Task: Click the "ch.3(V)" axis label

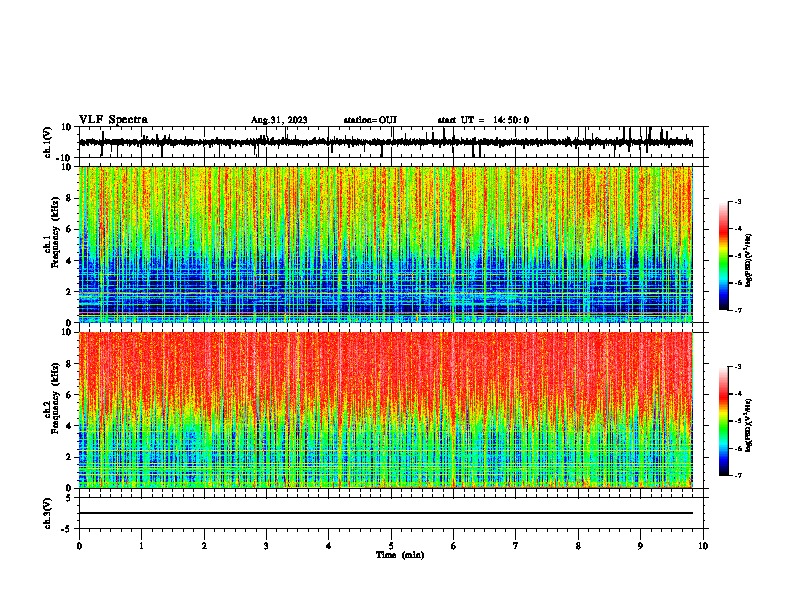Action: (48, 513)
